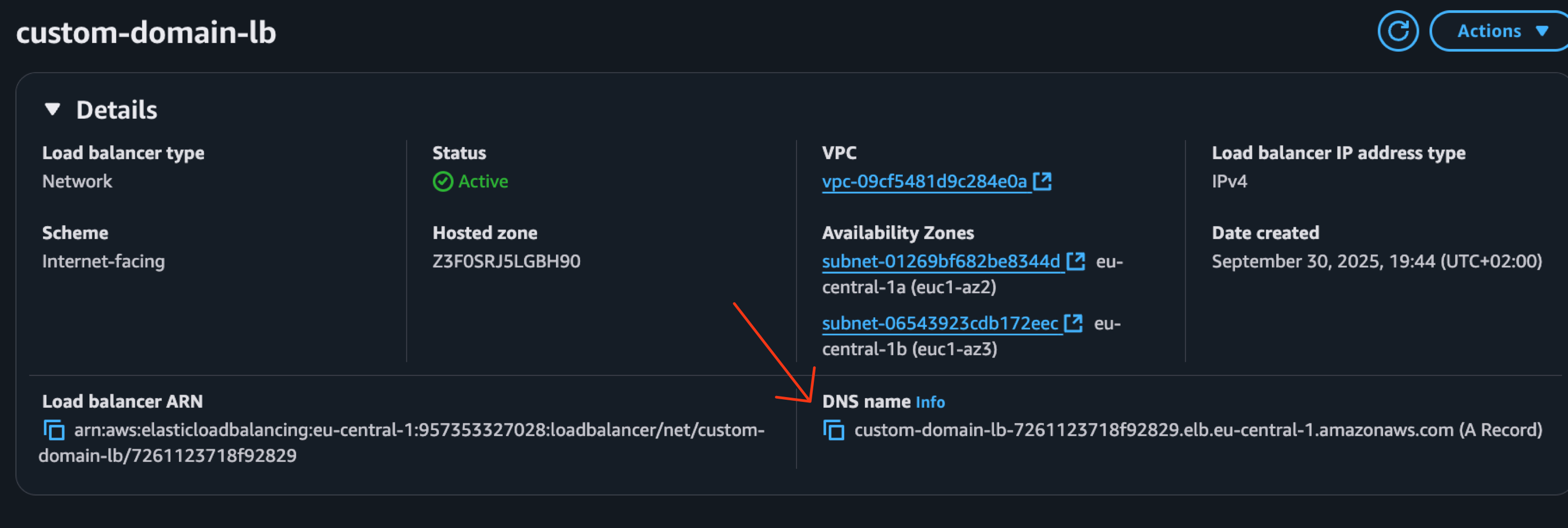1568x528 pixels.
Task: Select the custom-domain-lb page title
Action: [x=146, y=33]
